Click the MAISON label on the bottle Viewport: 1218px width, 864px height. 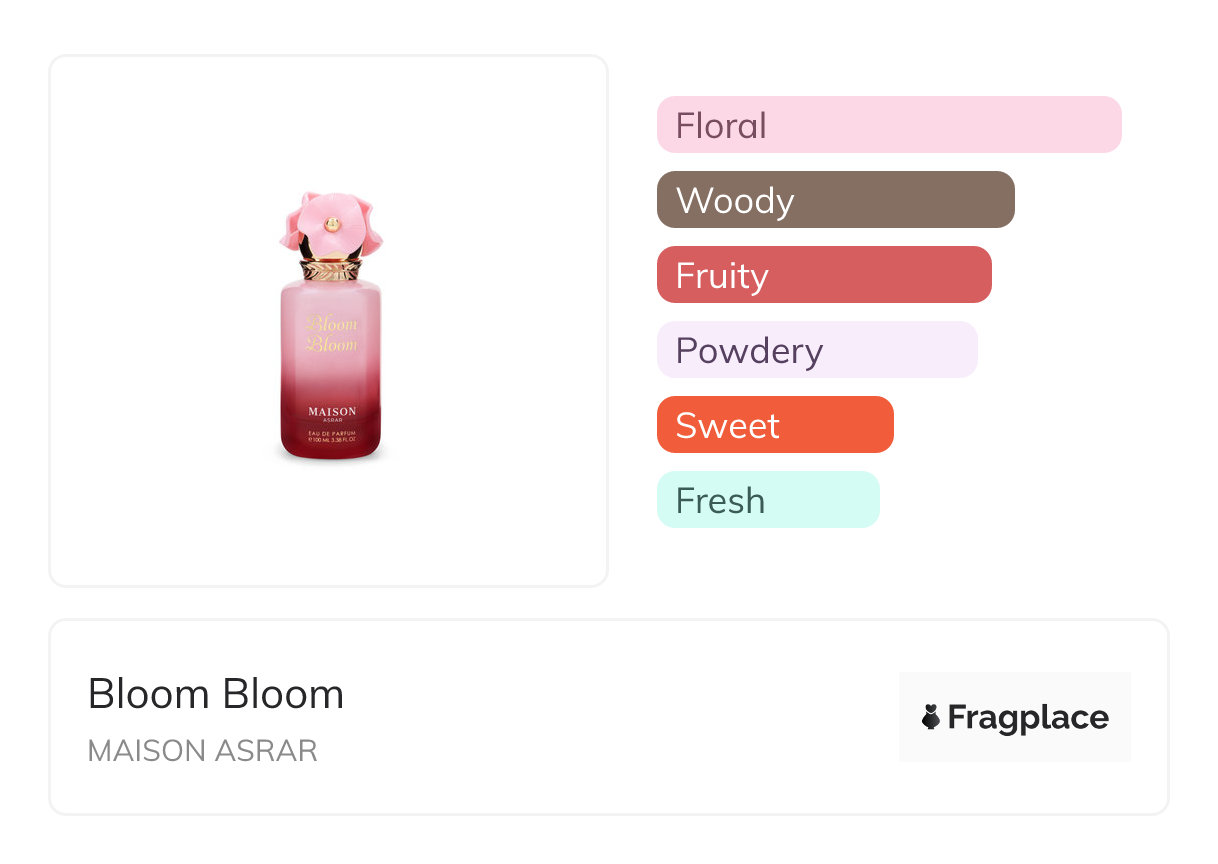pos(331,411)
